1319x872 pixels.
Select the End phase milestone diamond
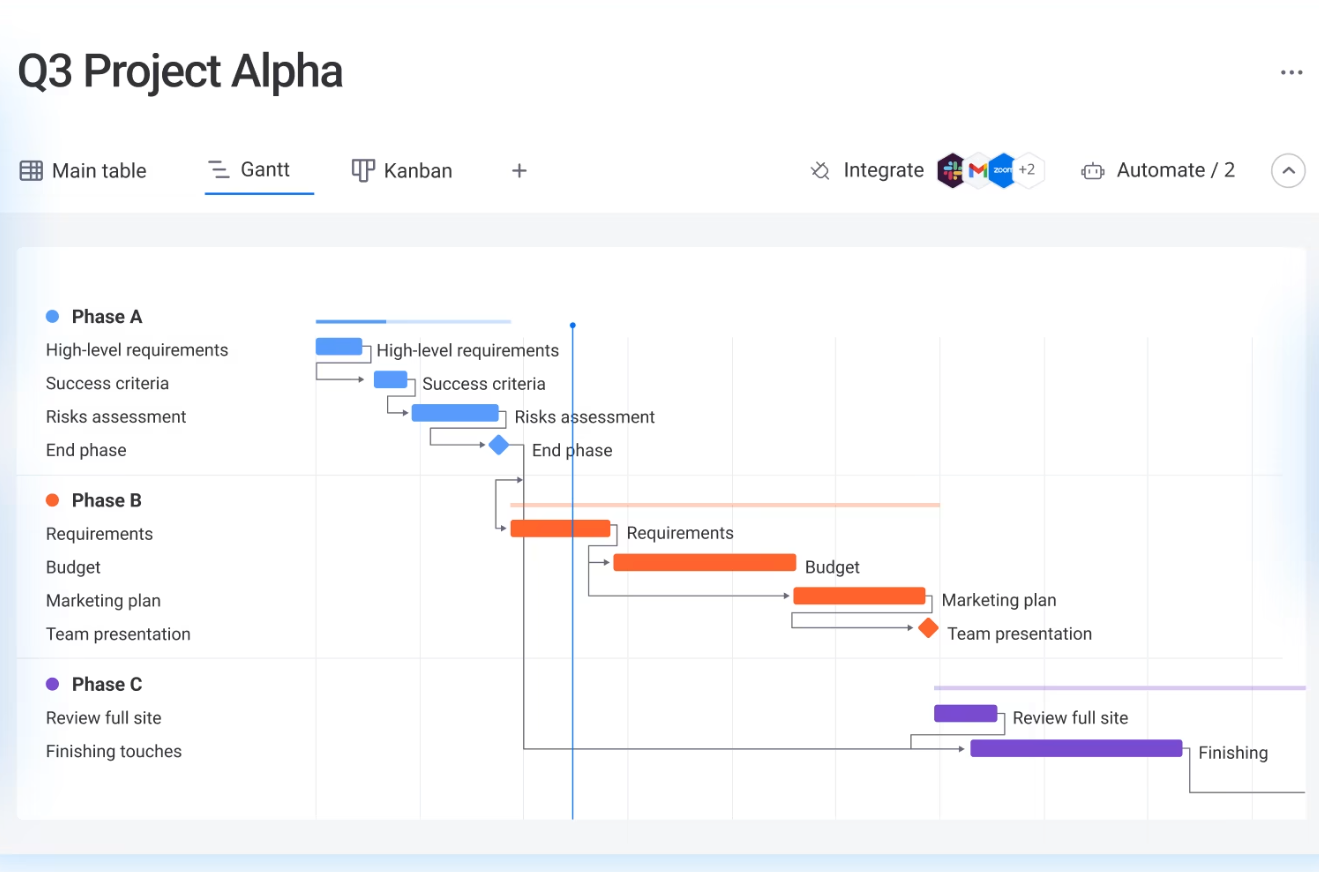coord(500,444)
